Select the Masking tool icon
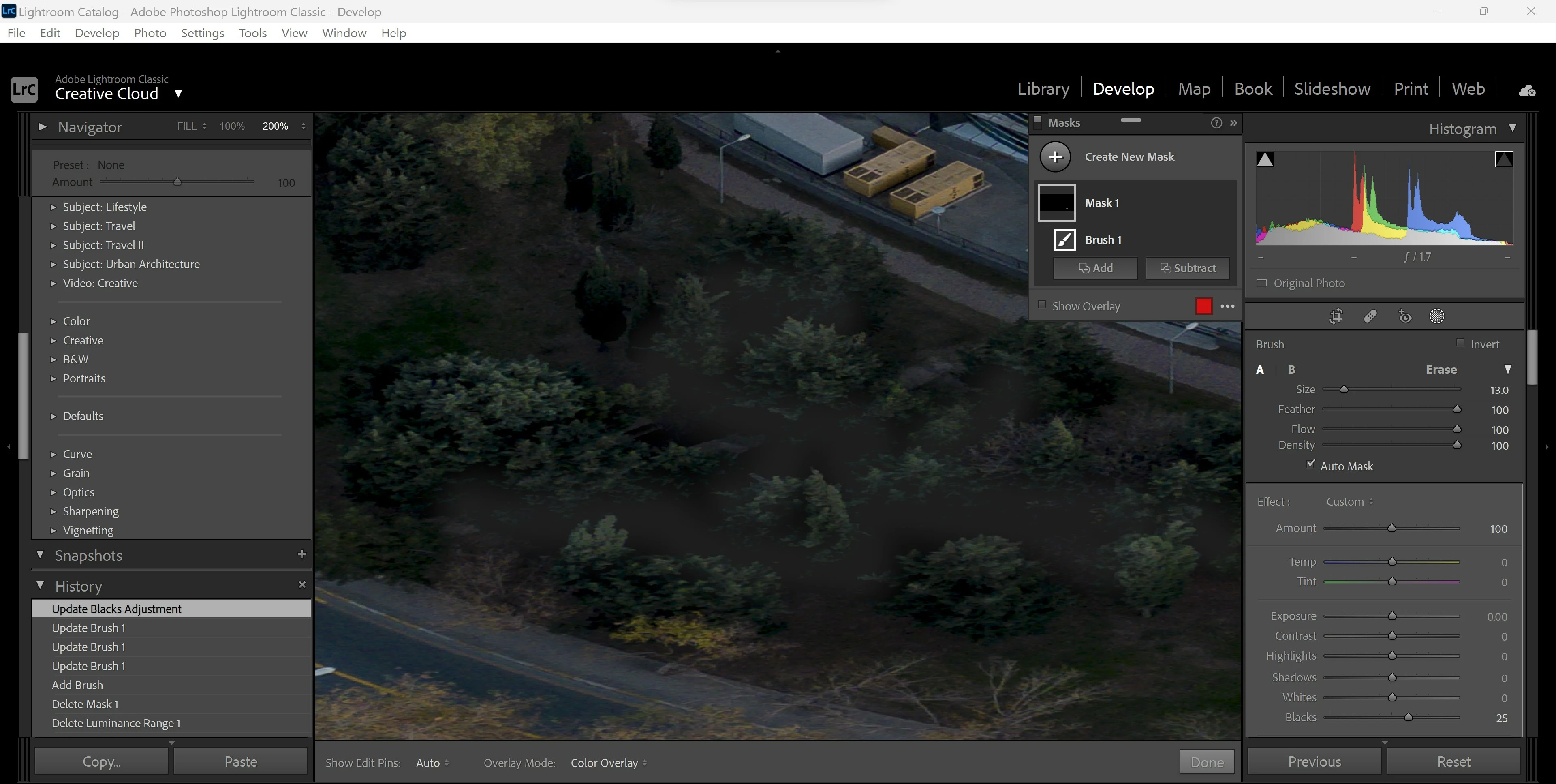1556x784 pixels. (x=1437, y=316)
